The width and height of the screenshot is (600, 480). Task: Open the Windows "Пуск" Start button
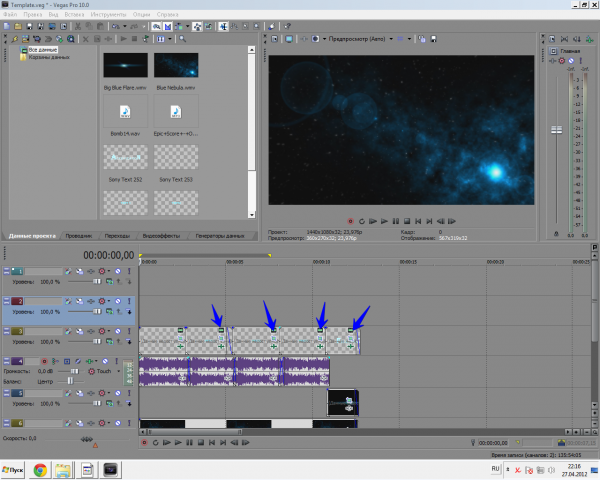pos(15,468)
